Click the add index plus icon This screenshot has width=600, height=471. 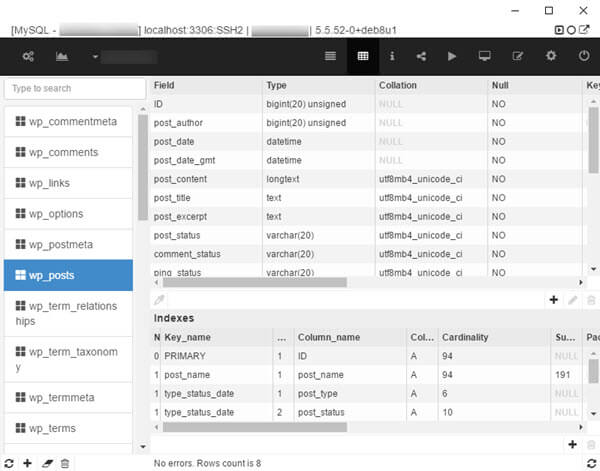pos(572,444)
